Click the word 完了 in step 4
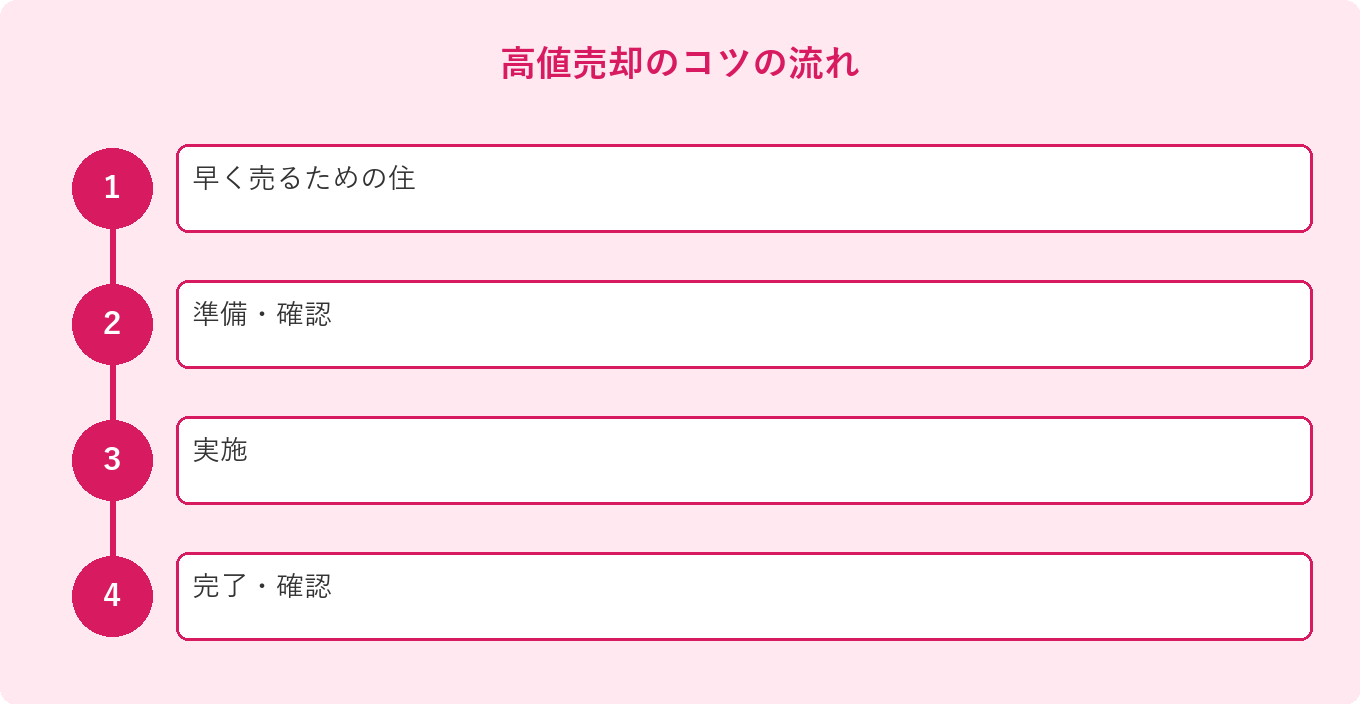Screen dimensions: 1360x704 220,586
